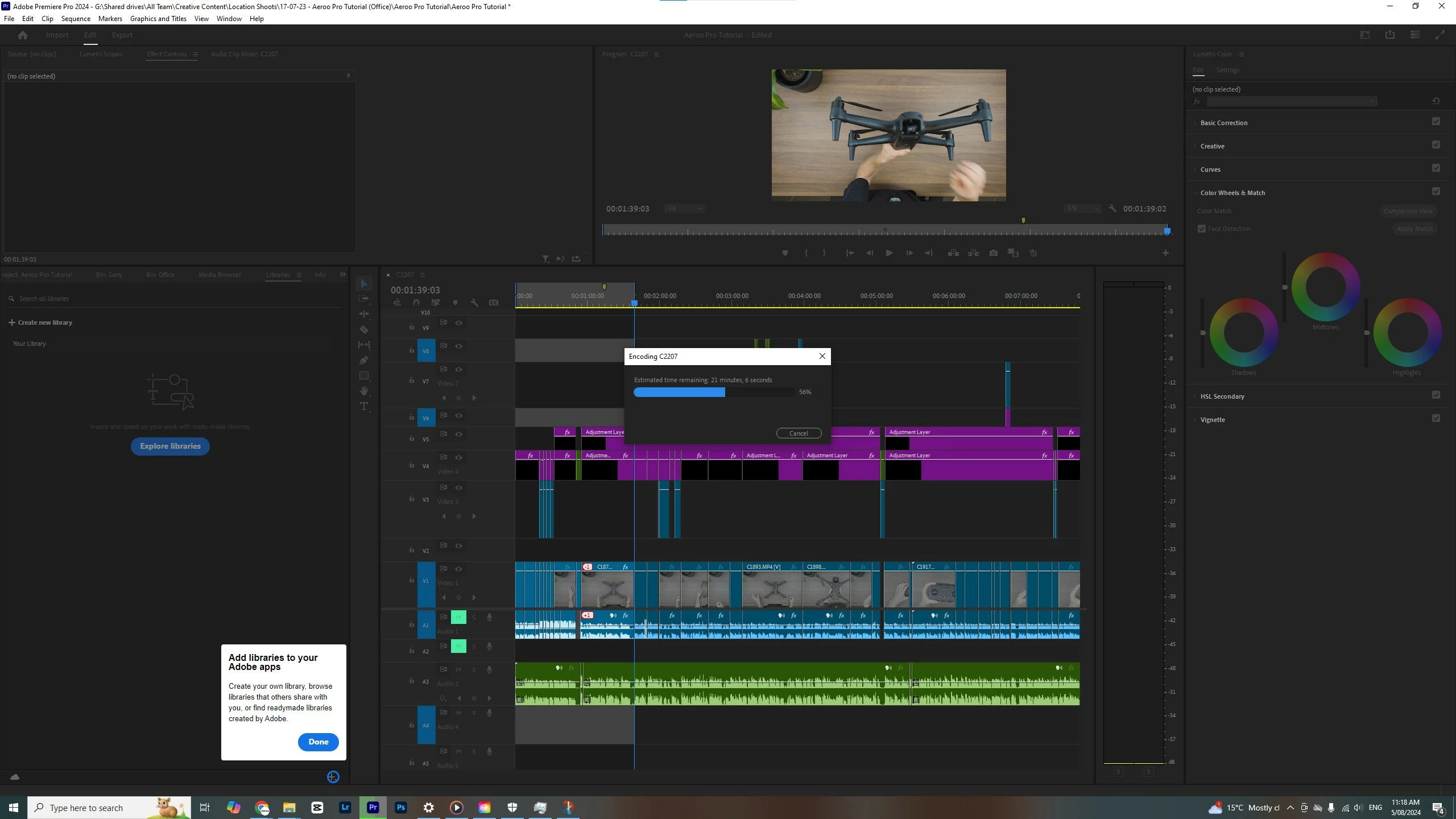1456x819 pixels.
Task: Click the Play button in the Program monitor
Action: (x=889, y=253)
